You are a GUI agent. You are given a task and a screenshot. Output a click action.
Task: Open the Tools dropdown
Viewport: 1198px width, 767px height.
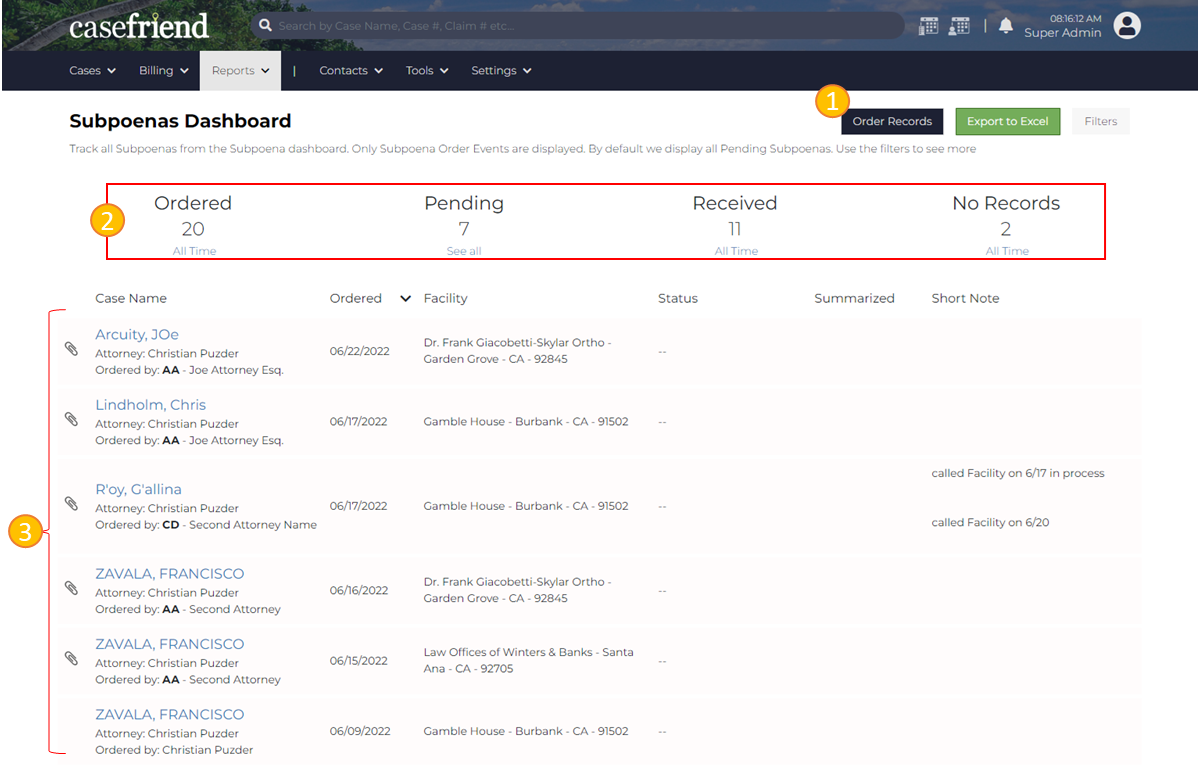click(x=427, y=70)
